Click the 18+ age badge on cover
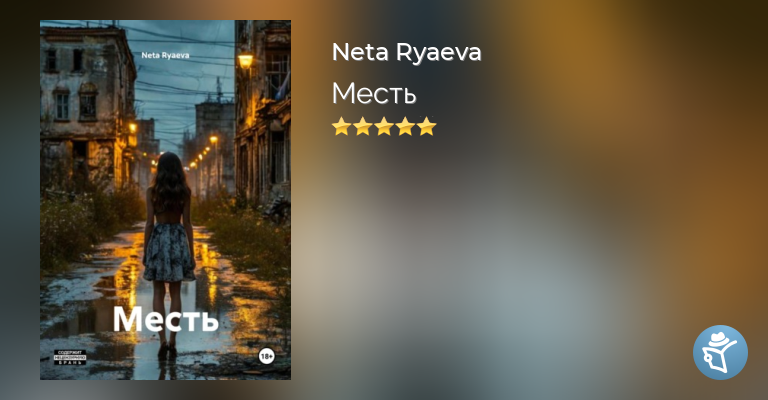The height and width of the screenshot is (400, 768). click(x=266, y=356)
